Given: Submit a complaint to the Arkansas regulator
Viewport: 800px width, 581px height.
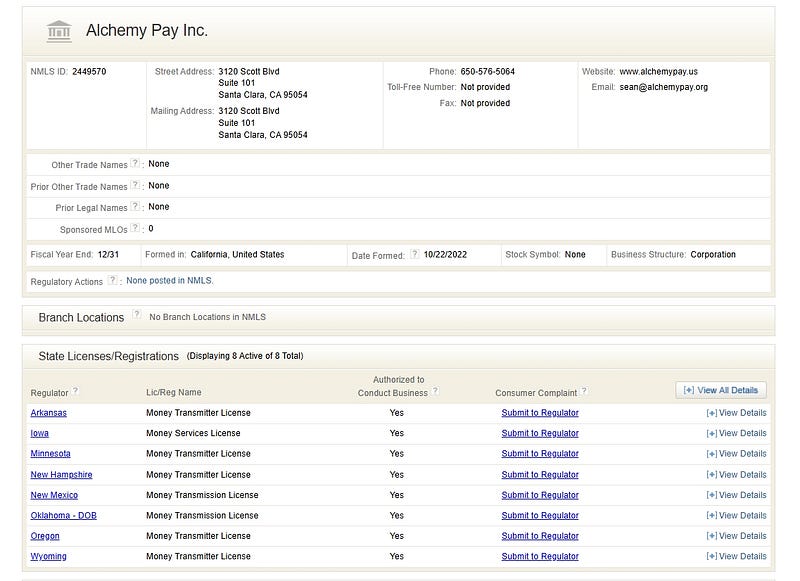Looking at the screenshot, I should [540, 413].
